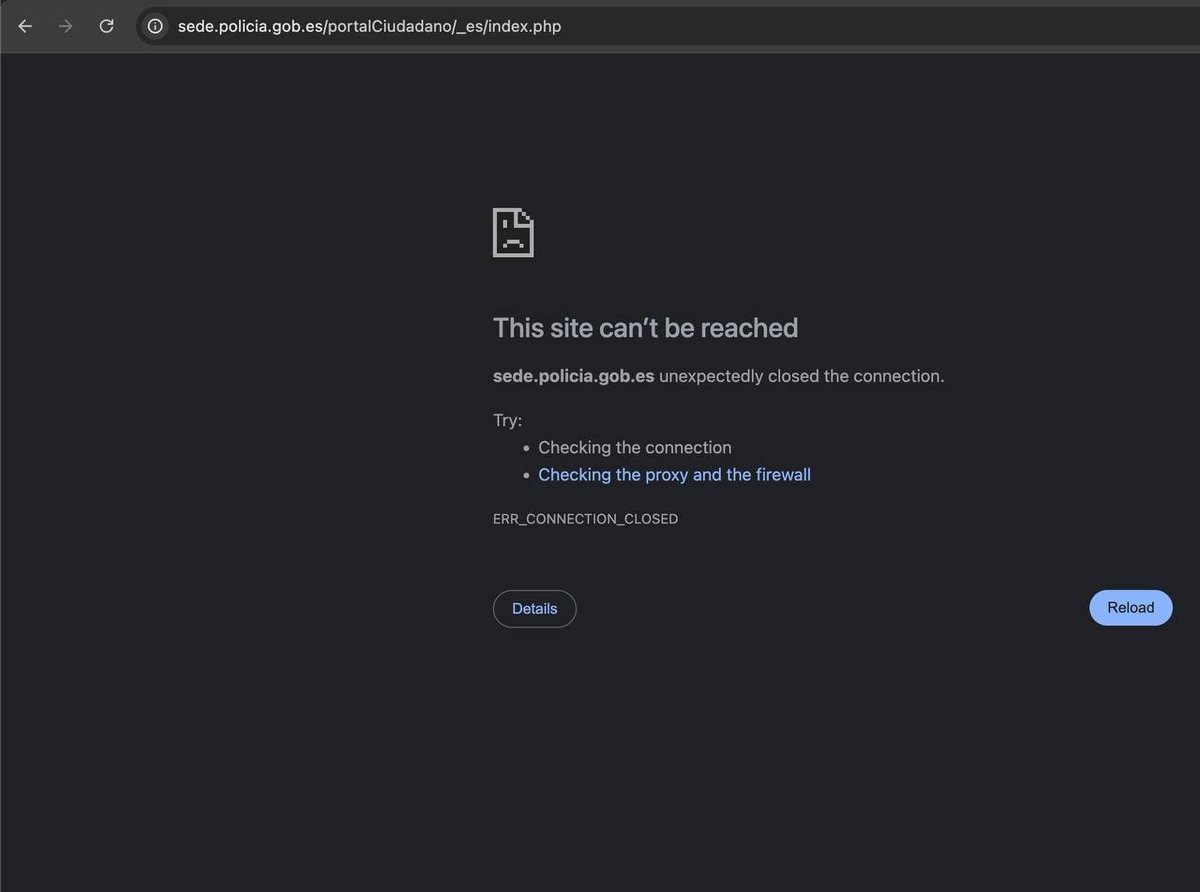Click the sad page error icon

pyautogui.click(x=513, y=232)
